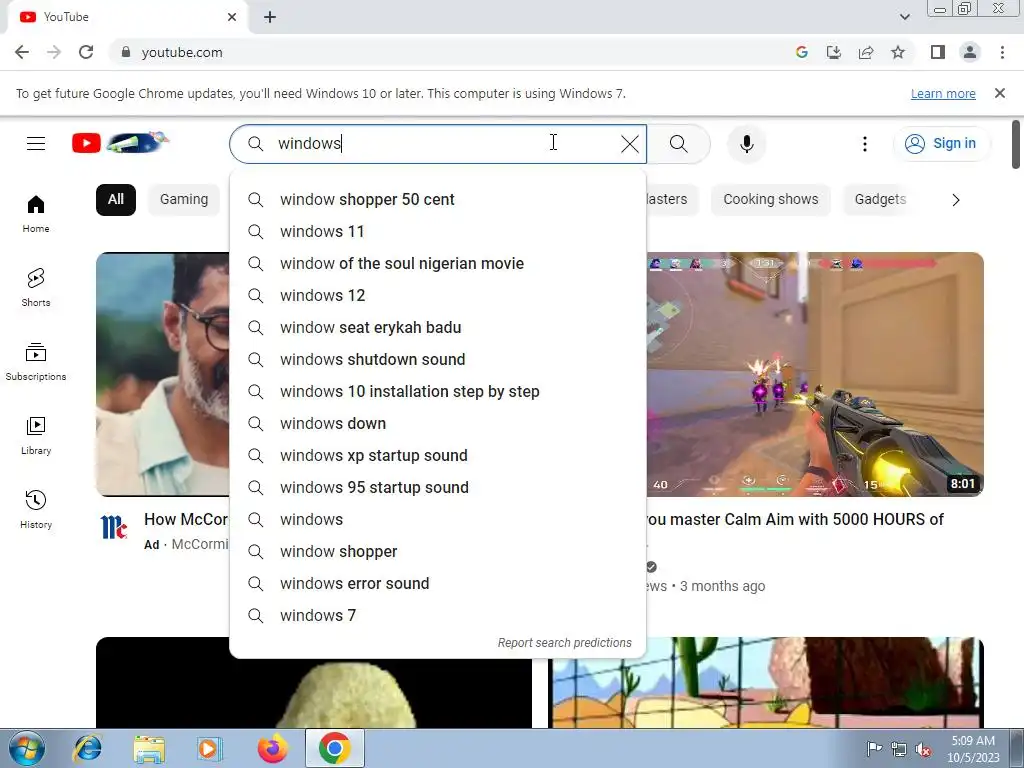Viewport: 1024px width, 768px height.
Task: Click the McCormick channel logo
Action: pos(114,527)
